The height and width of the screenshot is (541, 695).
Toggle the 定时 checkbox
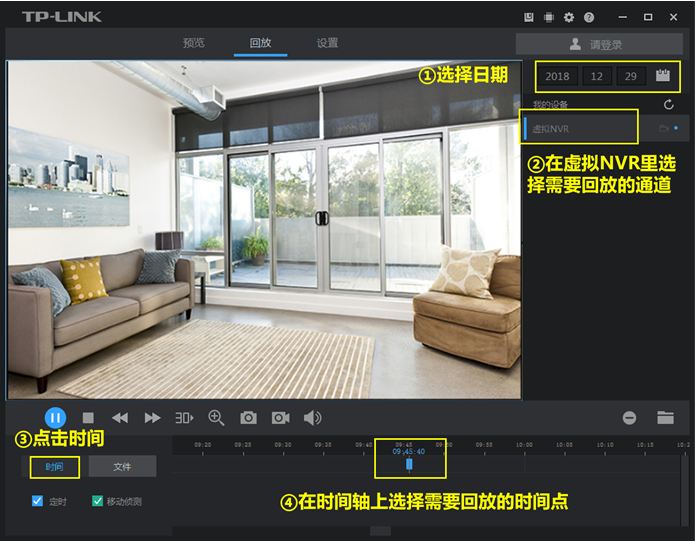(38, 501)
